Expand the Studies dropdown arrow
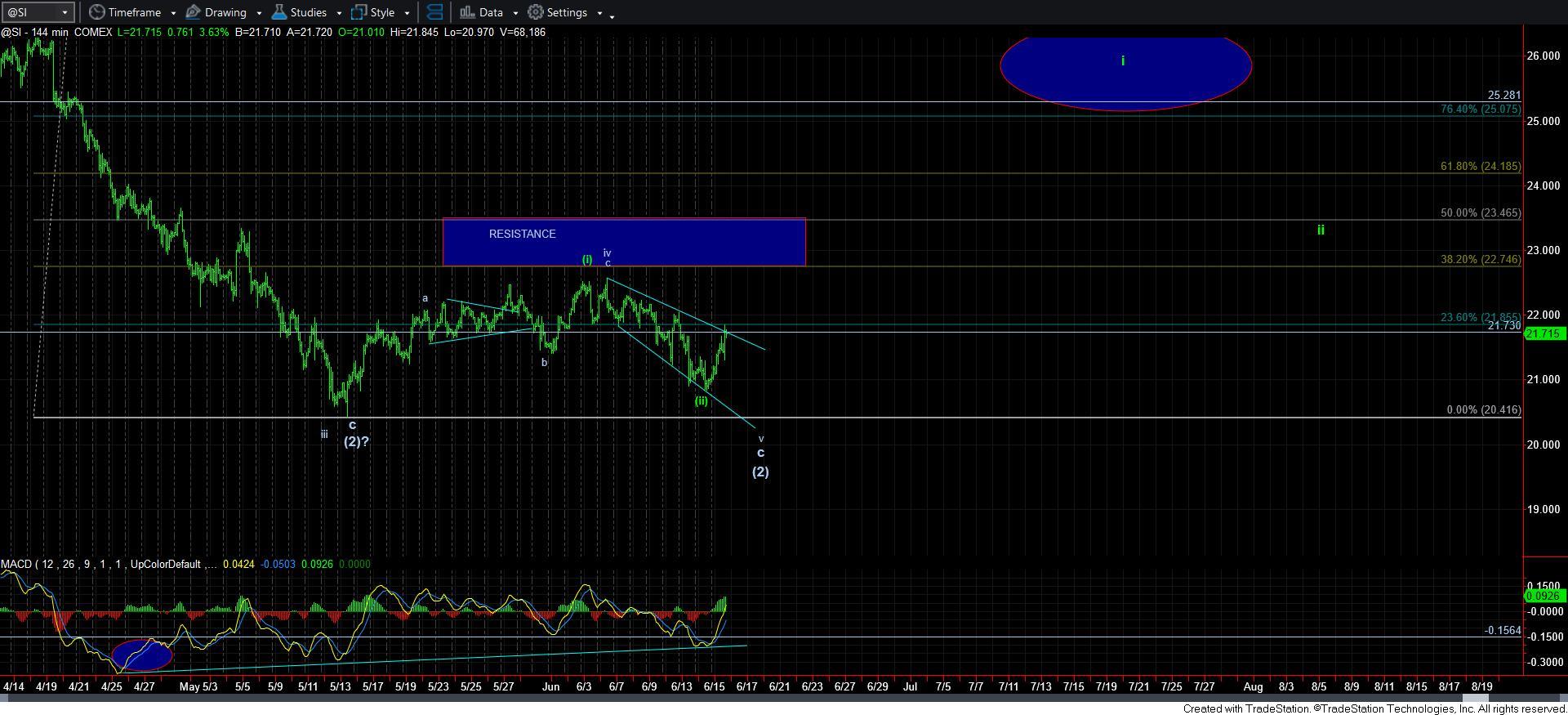 pos(338,13)
